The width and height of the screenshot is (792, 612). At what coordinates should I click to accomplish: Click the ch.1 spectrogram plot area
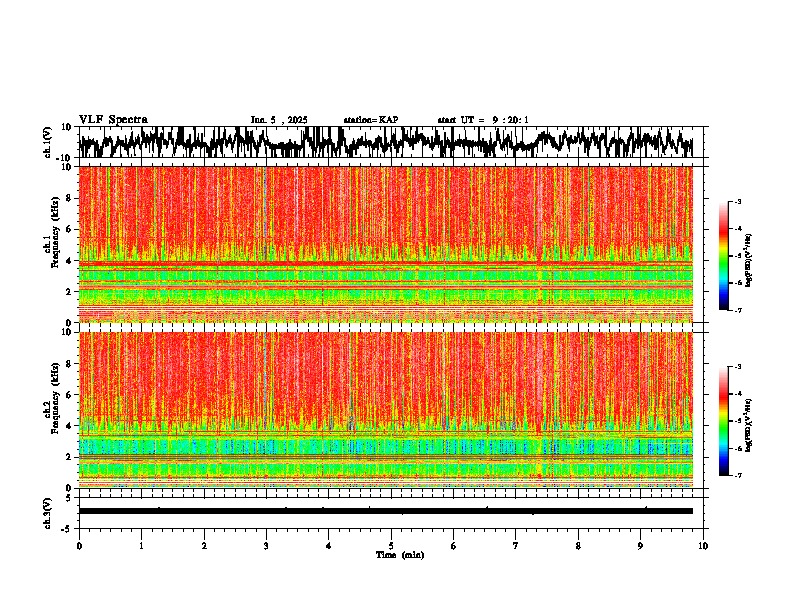tap(386, 244)
